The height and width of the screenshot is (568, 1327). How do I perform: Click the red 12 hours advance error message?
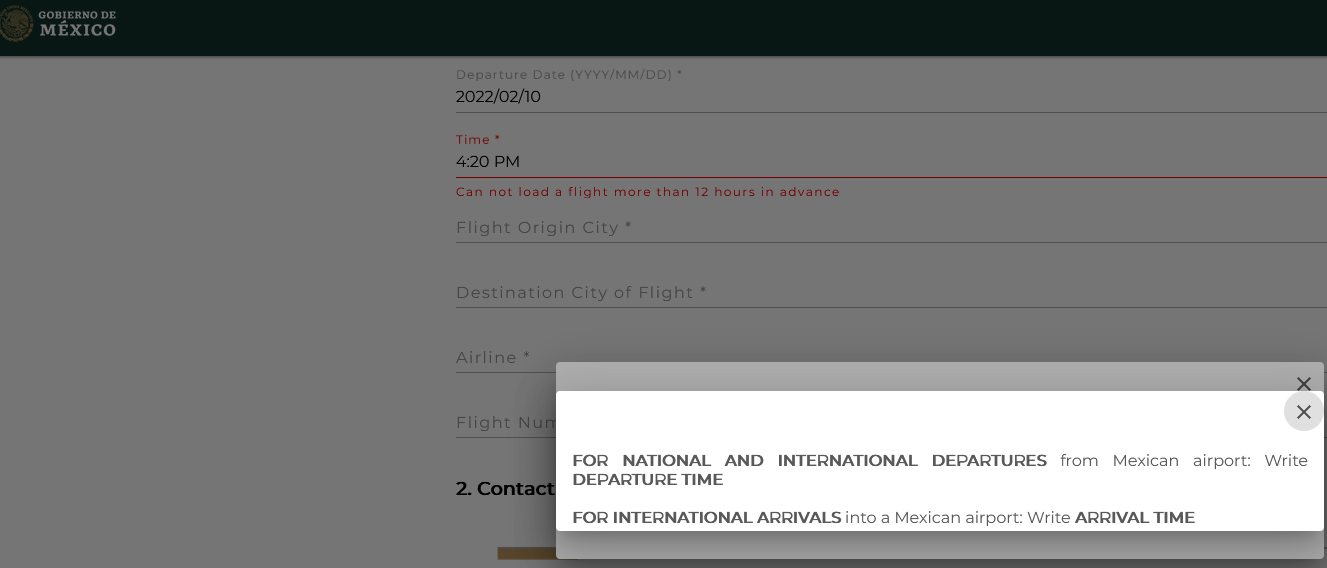click(x=648, y=192)
